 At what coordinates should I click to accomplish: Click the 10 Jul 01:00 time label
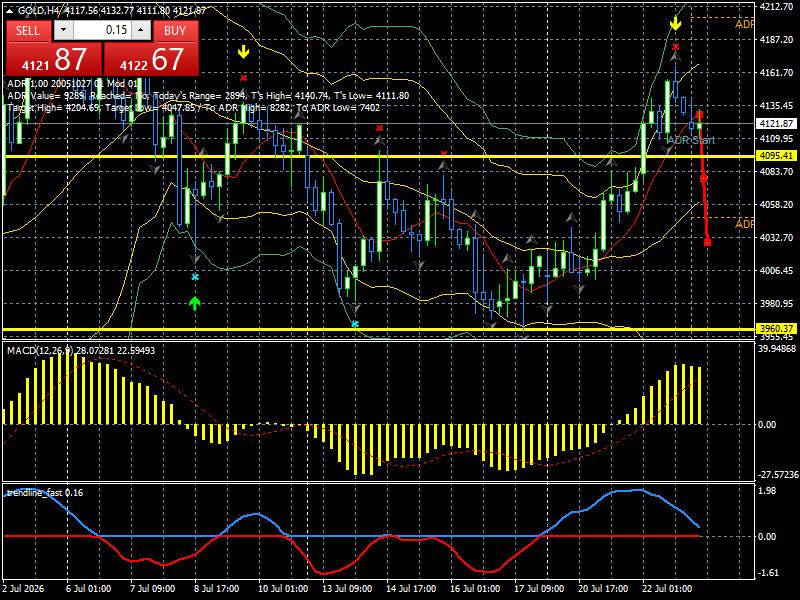tap(283, 589)
